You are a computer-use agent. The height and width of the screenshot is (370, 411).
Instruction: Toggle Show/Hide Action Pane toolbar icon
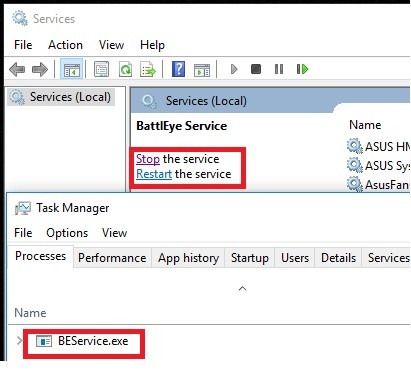click(202, 70)
